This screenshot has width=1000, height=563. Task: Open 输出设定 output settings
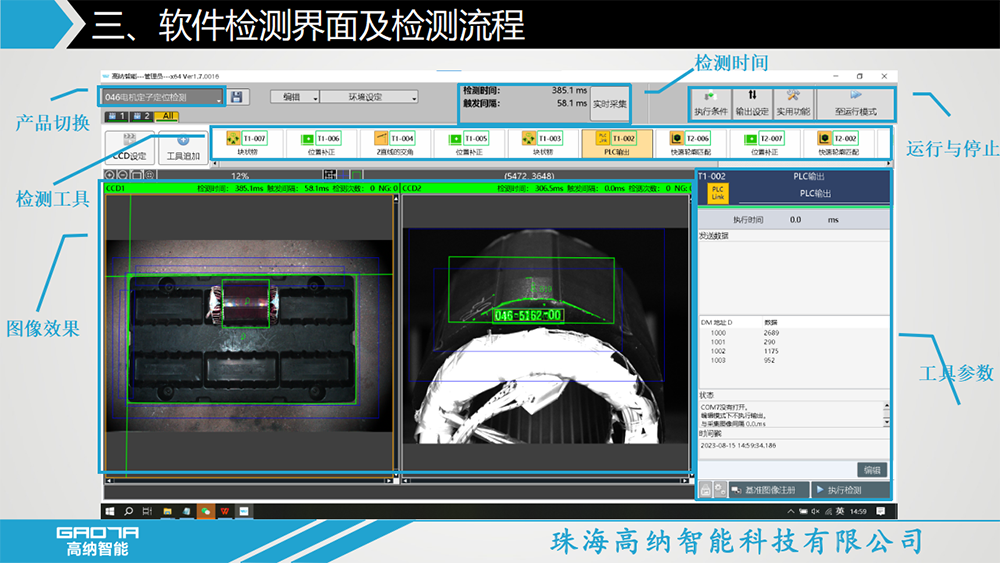coord(751,103)
